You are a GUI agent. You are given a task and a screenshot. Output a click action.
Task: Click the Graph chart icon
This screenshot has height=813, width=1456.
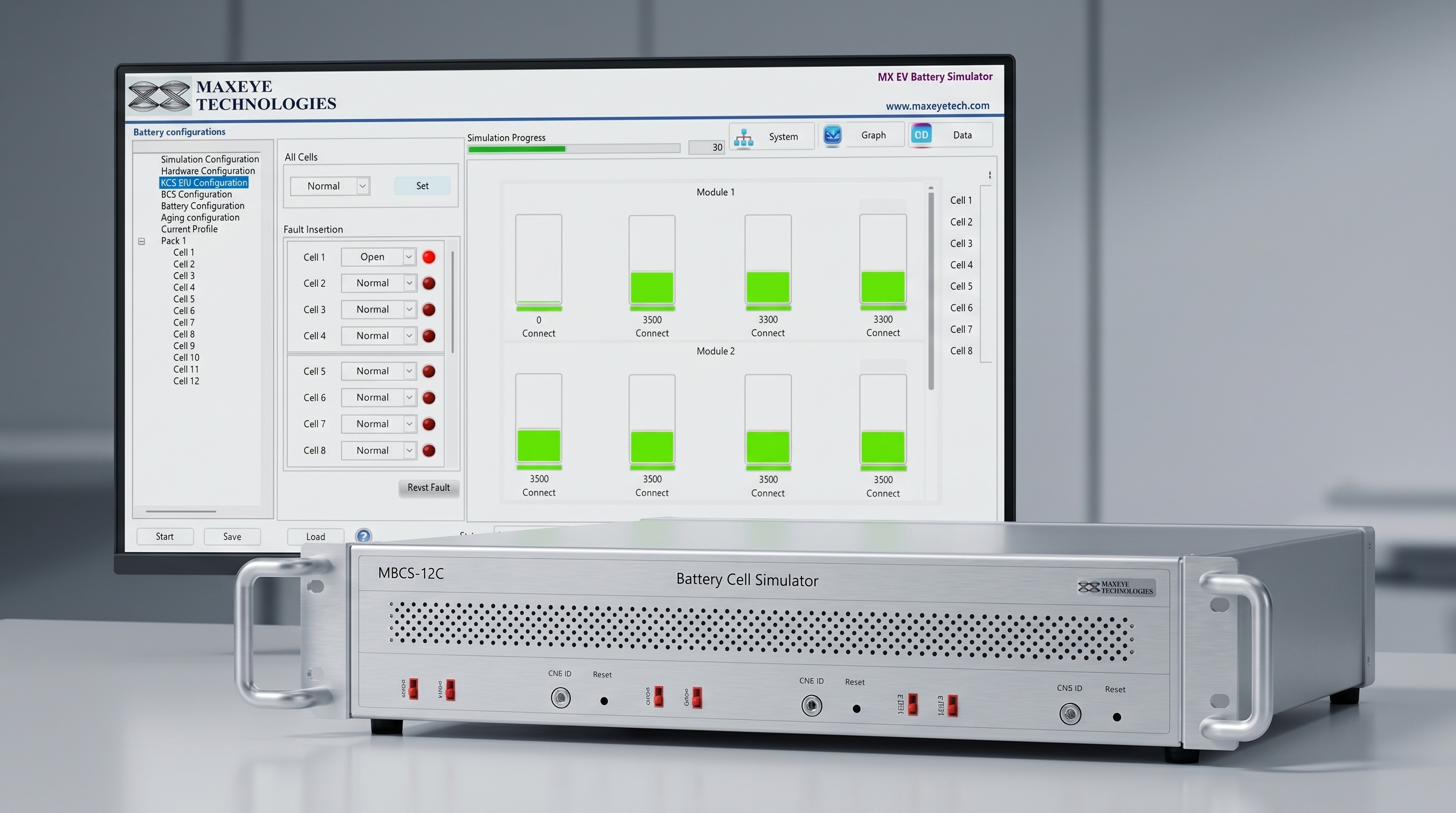coord(832,135)
